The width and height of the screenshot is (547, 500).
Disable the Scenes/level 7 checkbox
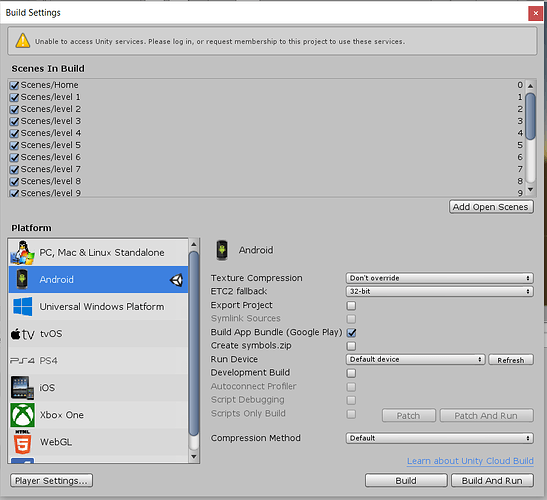[x=14, y=170]
